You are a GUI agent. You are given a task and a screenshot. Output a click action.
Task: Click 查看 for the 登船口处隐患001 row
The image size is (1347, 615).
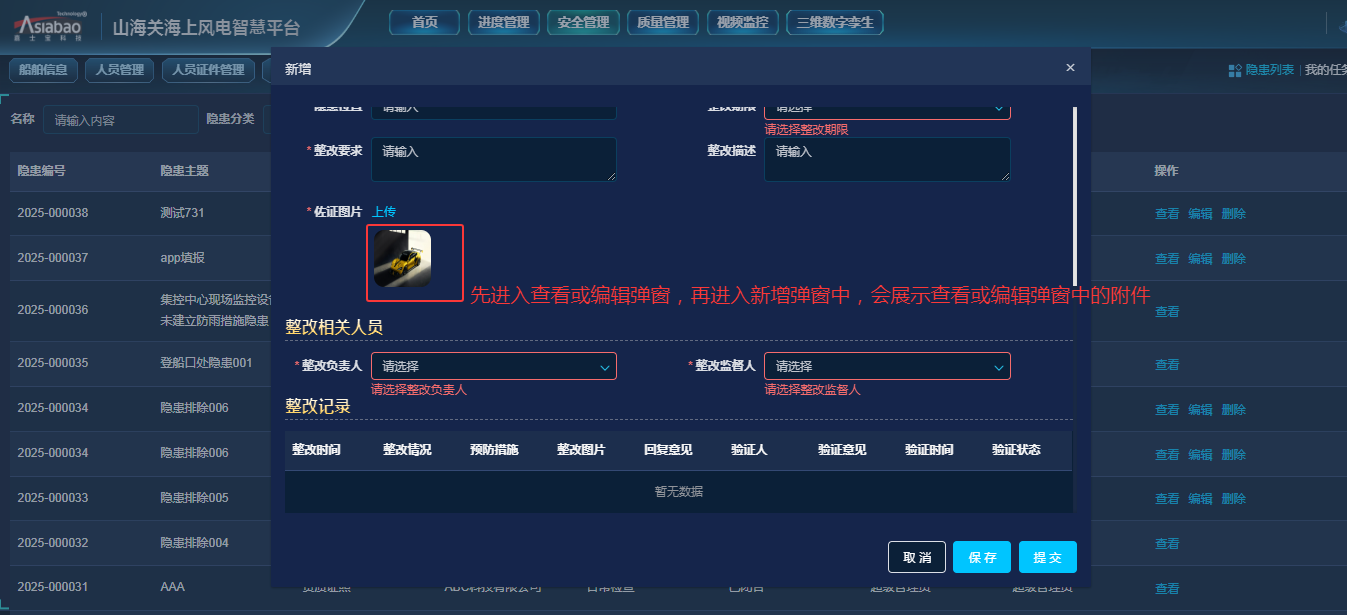pyautogui.click(x=1167, y=365)
